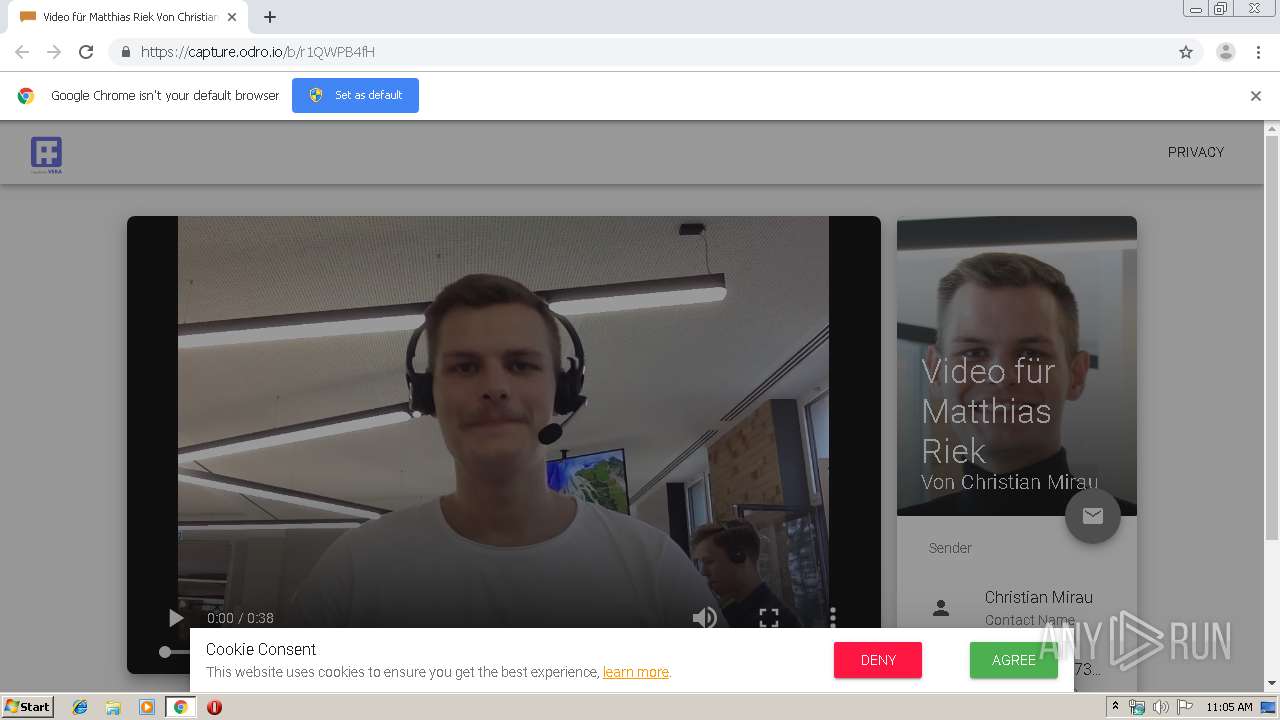The image size is (1280, 720).
Task: Open the media player taskbar icon
Action: coord(147,707)
